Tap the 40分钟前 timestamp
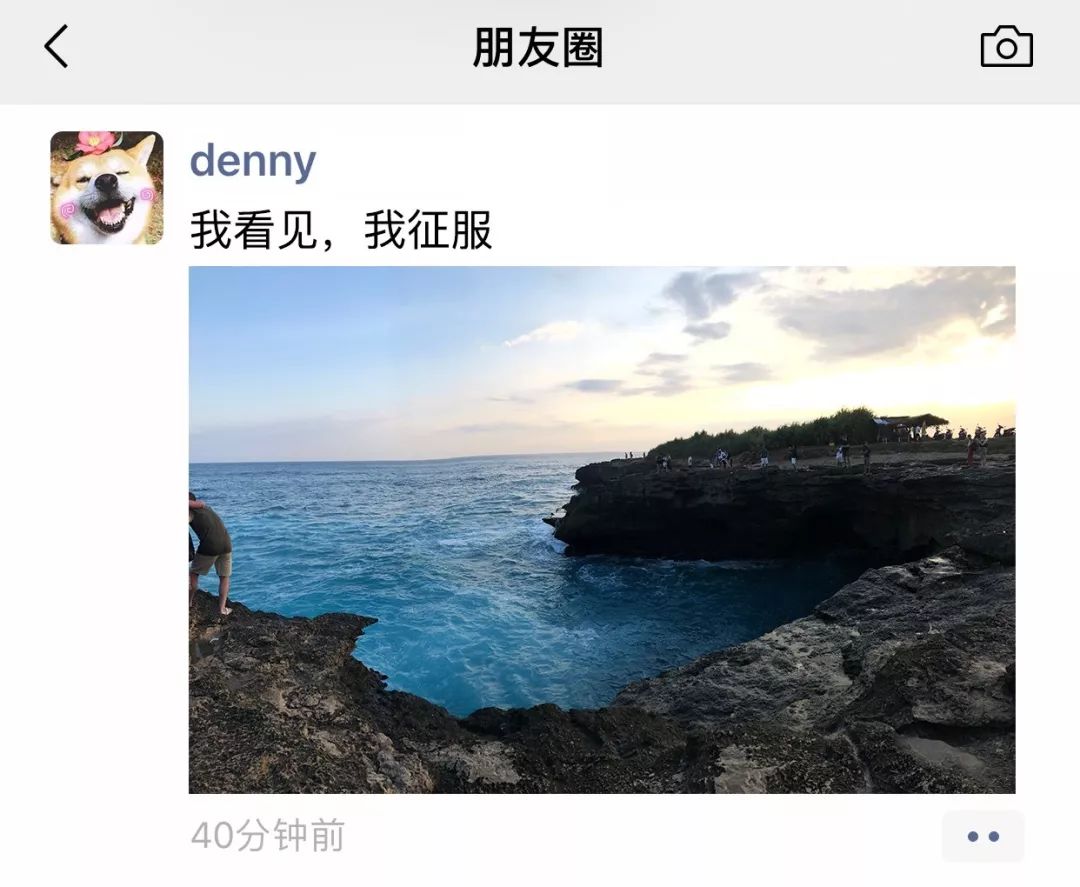1080x887 pixels. point(268,835)
